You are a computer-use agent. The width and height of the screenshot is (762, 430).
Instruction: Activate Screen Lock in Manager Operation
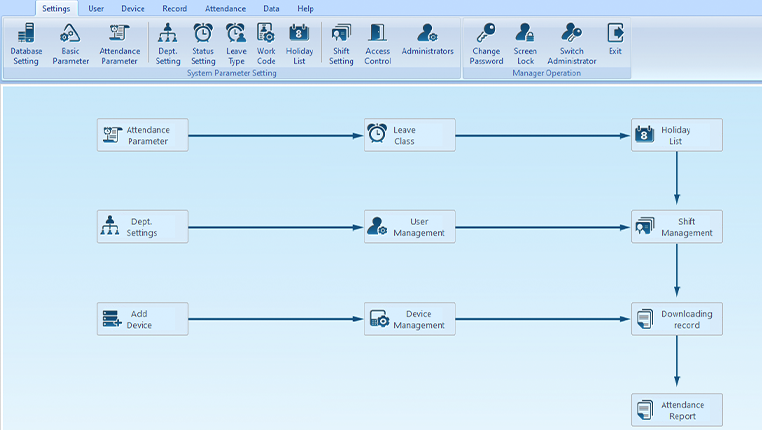click(x=525, y=43)
